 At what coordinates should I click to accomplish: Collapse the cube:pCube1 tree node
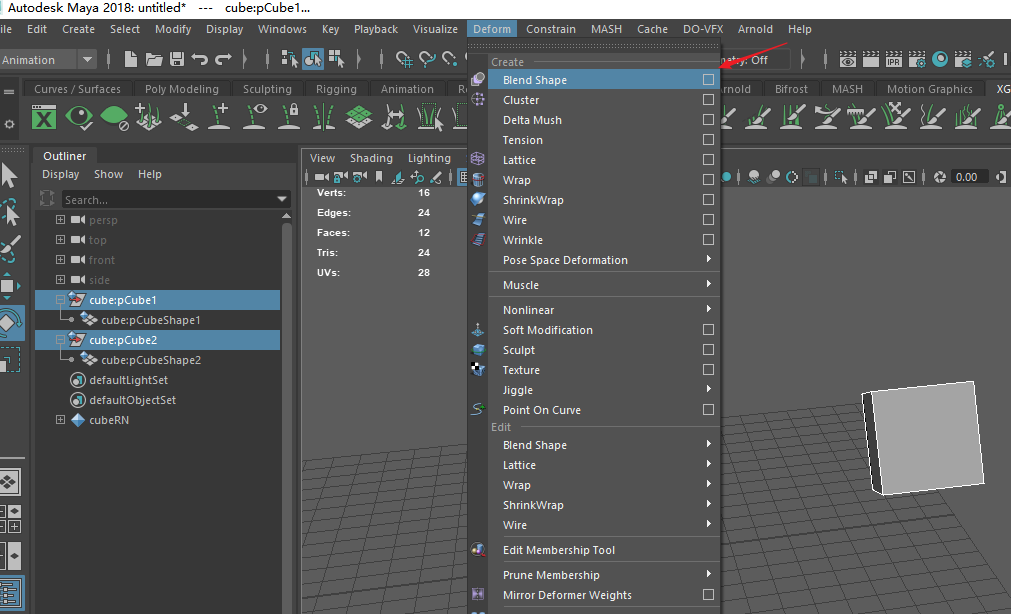(61, 300)
